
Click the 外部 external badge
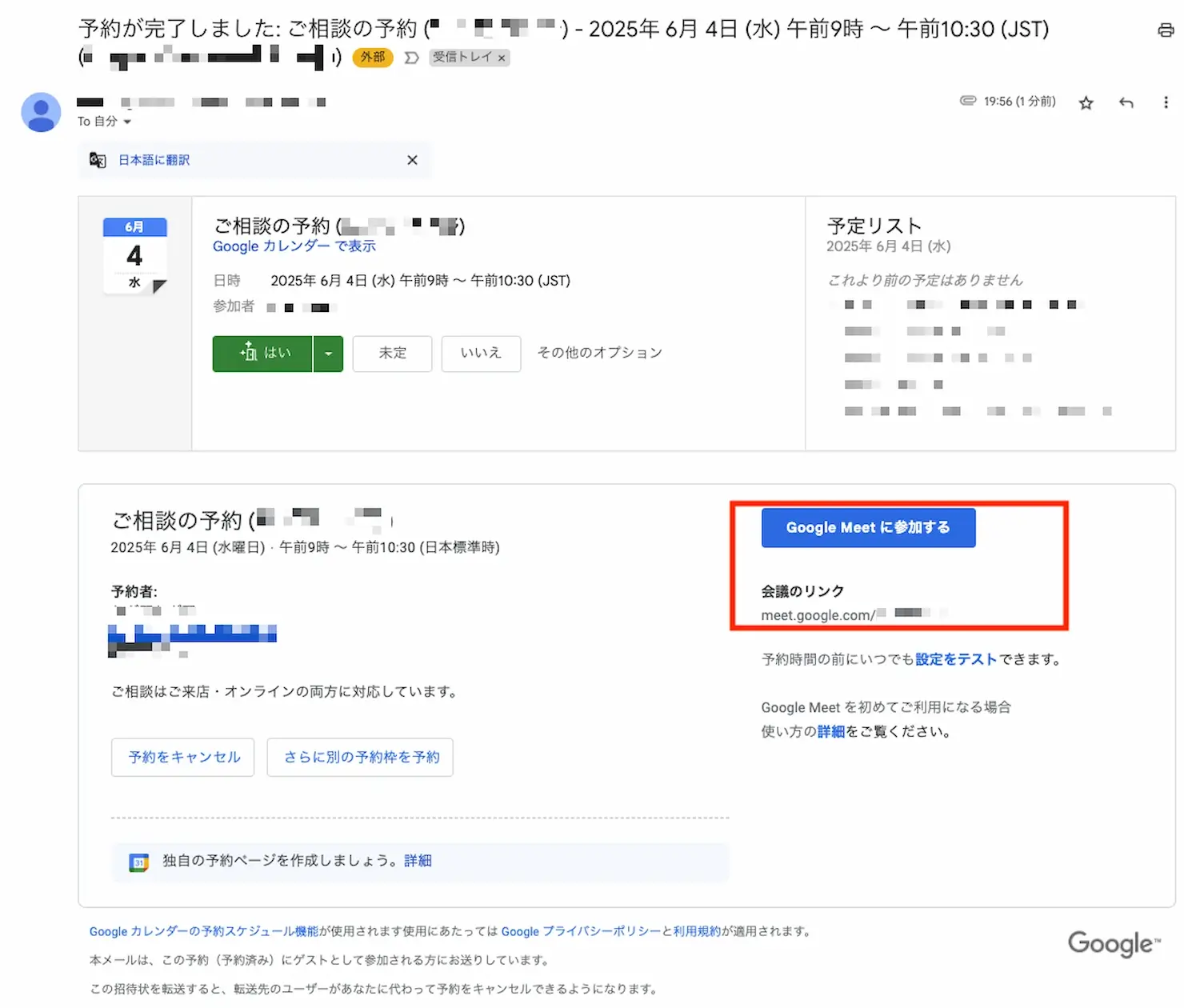(373, 57)
